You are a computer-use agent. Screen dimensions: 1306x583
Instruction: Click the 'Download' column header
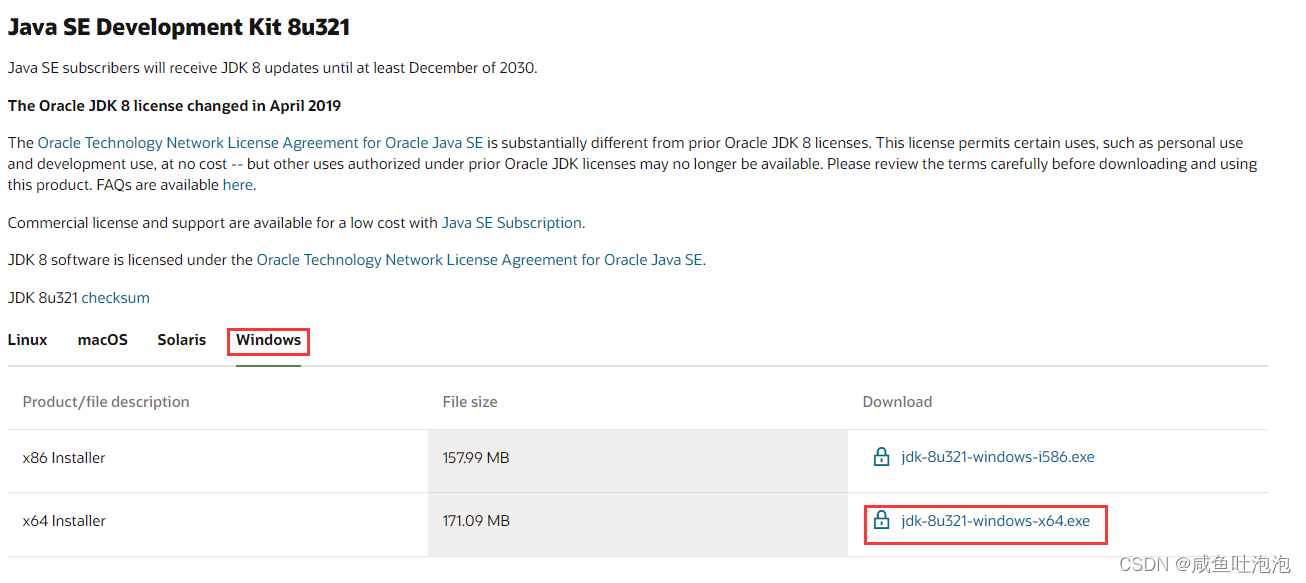click(897, 402)
